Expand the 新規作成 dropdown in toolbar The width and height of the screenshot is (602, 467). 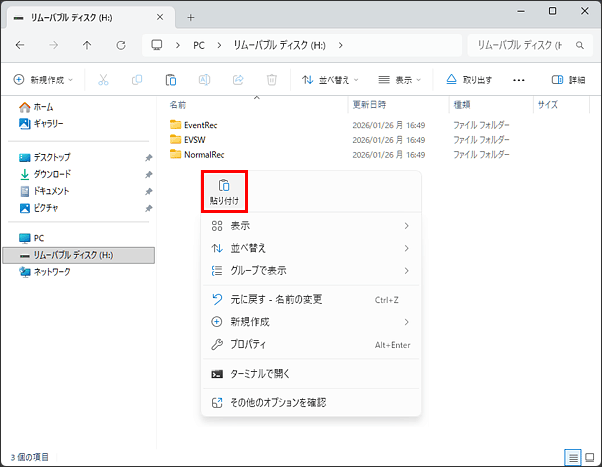[45, 79]
